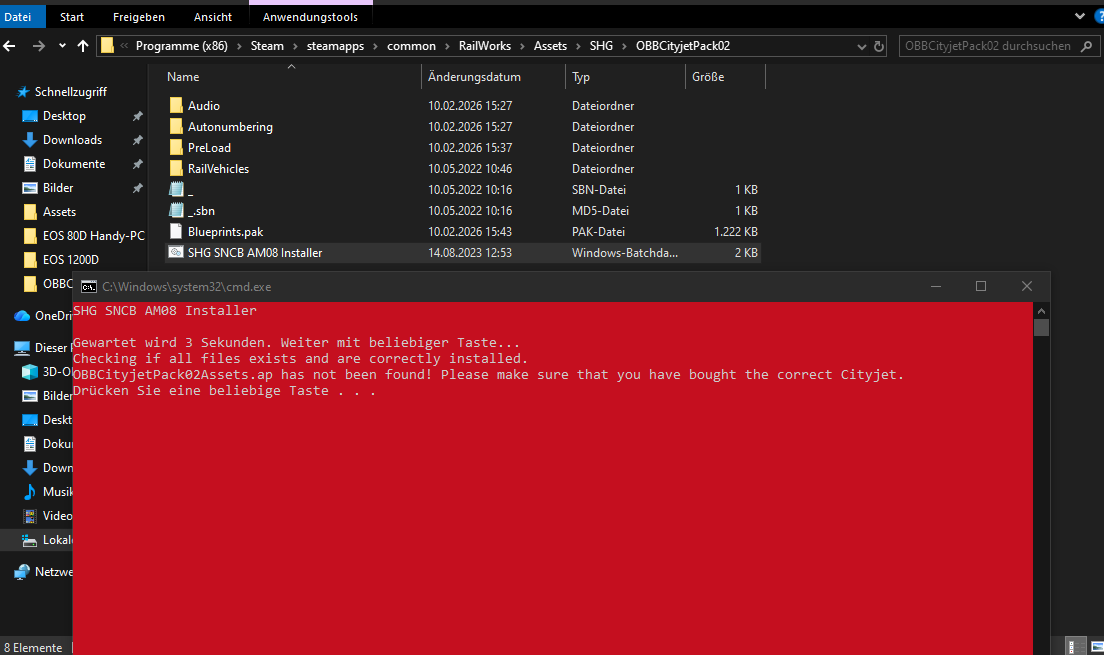The width and height of the screenshot is (1104, 655).
Task: Open Dokumente in the quick access list
Action: [x=73, y=163]
